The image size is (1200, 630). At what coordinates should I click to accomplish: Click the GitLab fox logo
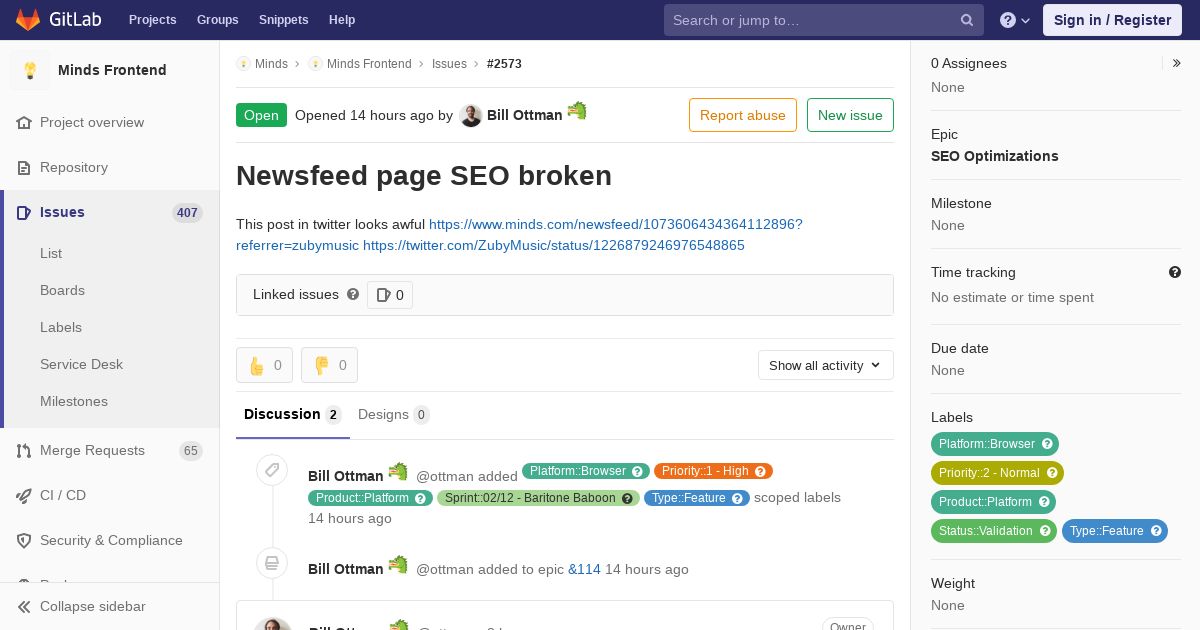(29, 20)
